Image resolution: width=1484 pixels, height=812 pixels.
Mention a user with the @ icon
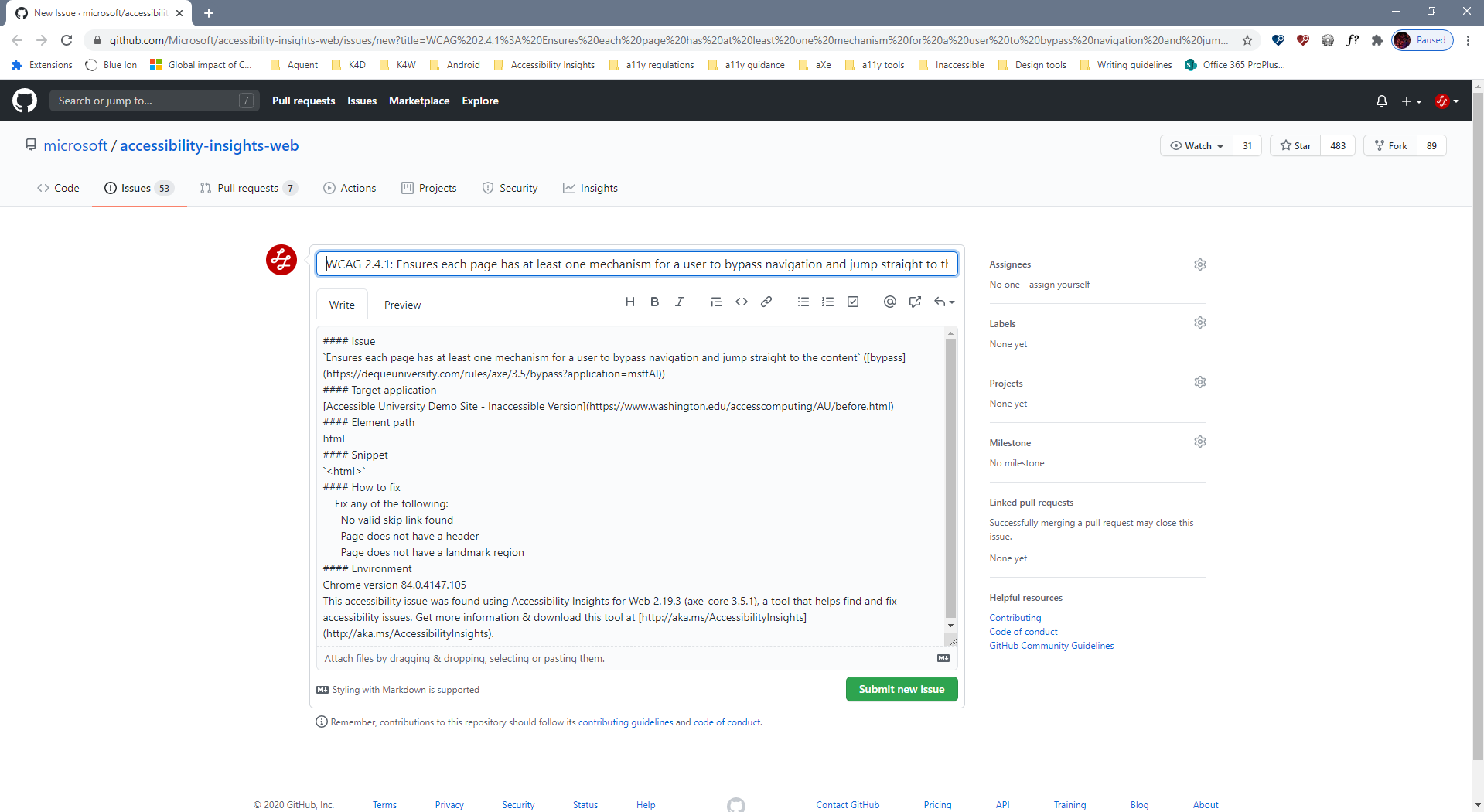tap(890, 302)
